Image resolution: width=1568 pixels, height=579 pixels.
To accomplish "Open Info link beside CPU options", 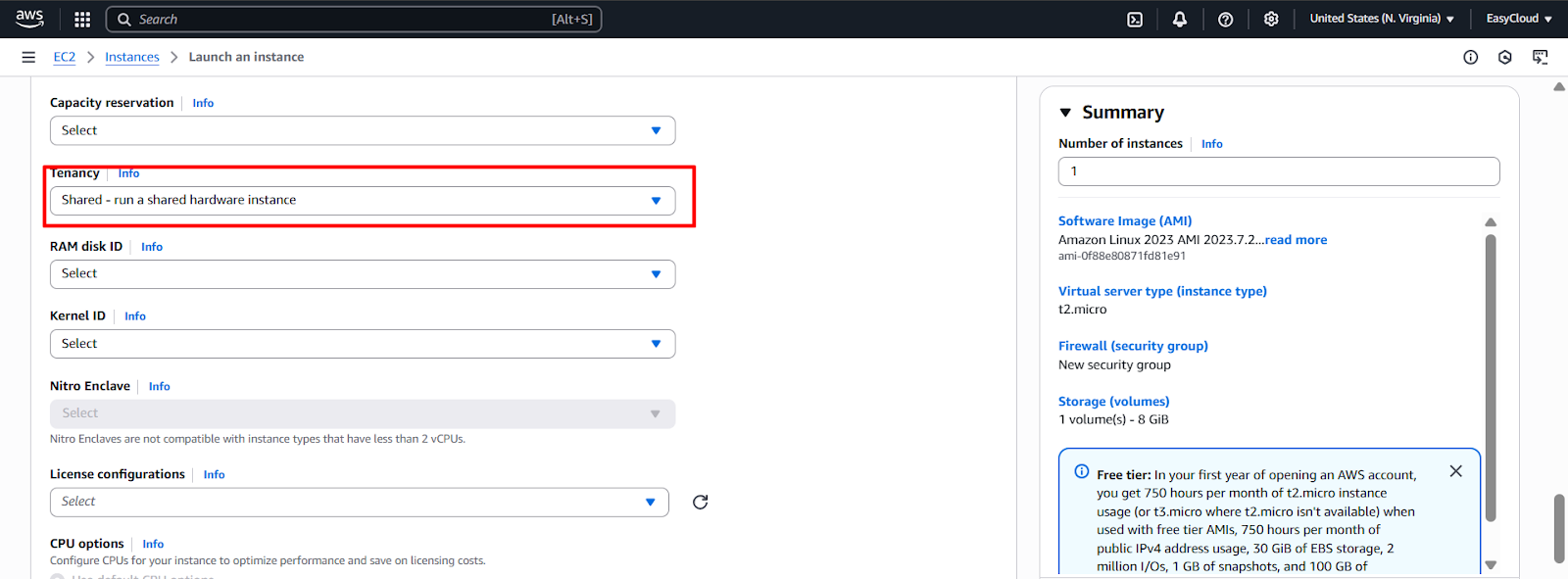I will pyautogui.click(x=153, y=544).
